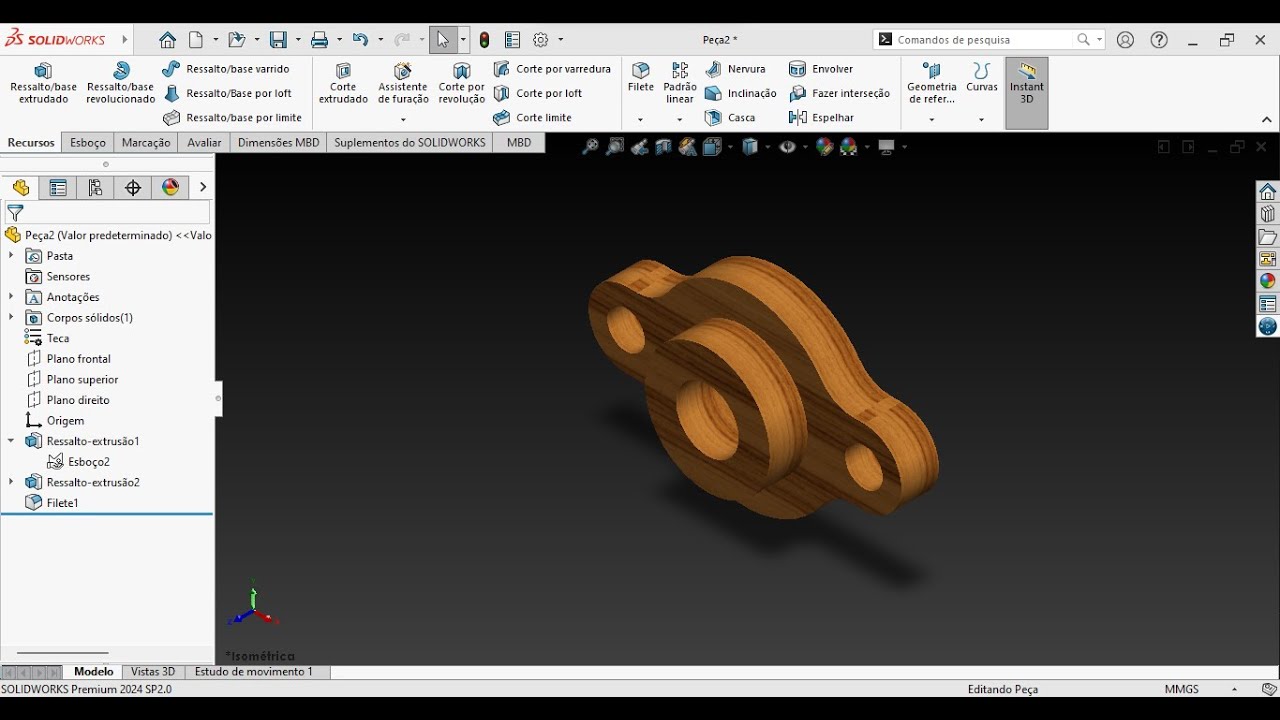Open Geometria de referência dropdown arrow
The image size is (1280, 720).
coord(931,120)
